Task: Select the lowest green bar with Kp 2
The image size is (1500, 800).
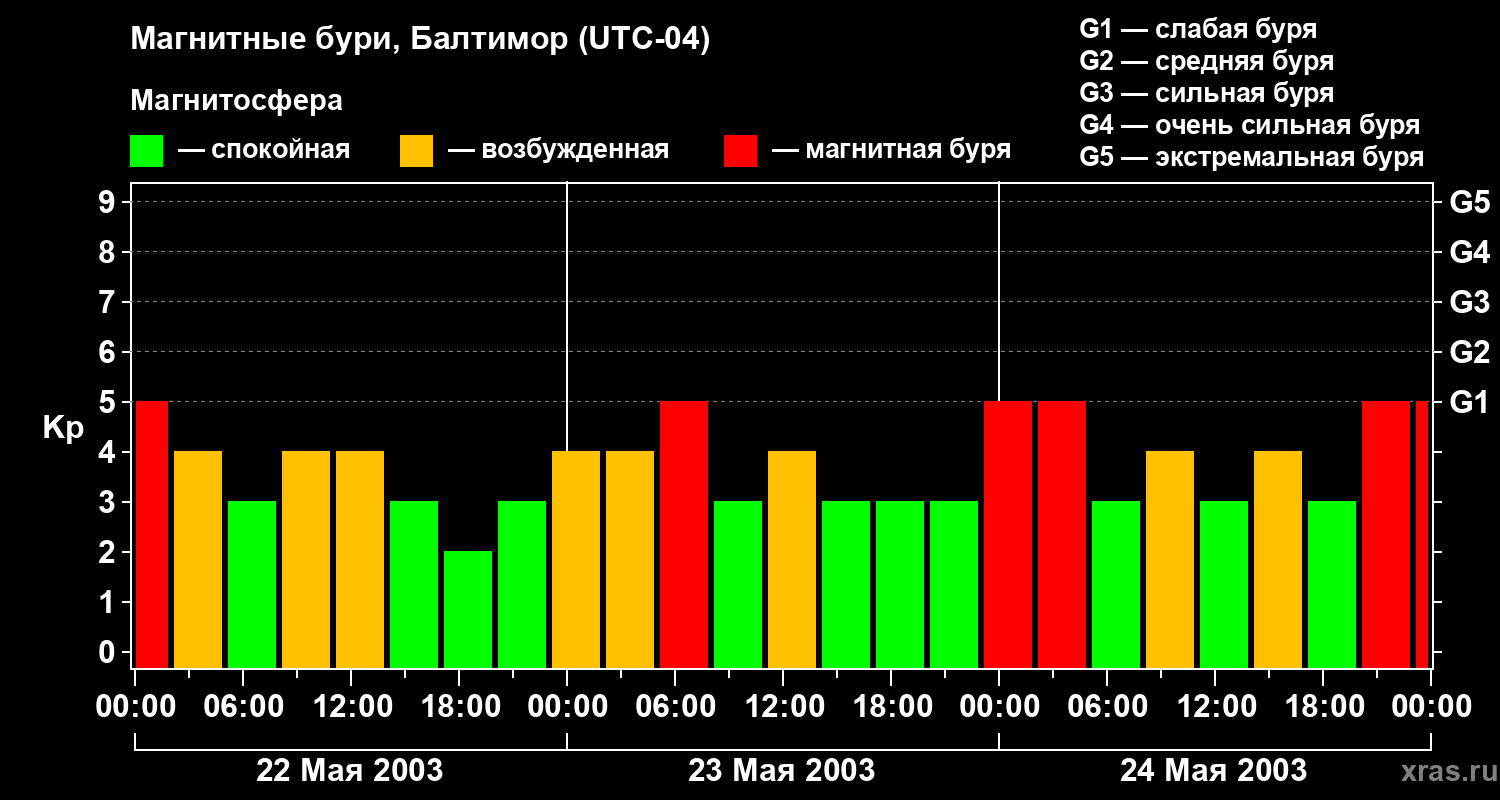Action: [x=468, y=609]
